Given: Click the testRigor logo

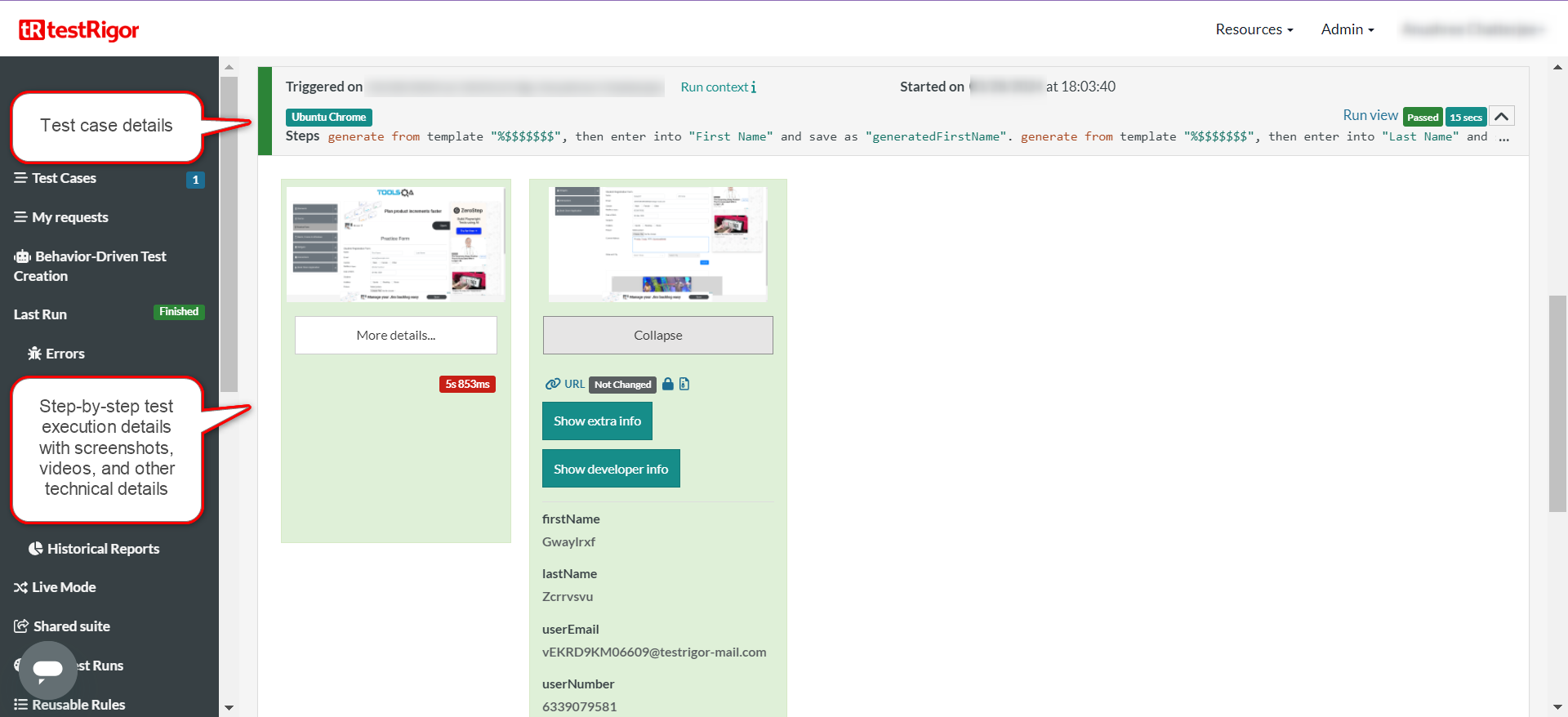Looking at the screenshot, I should click(x=79, y=30).
